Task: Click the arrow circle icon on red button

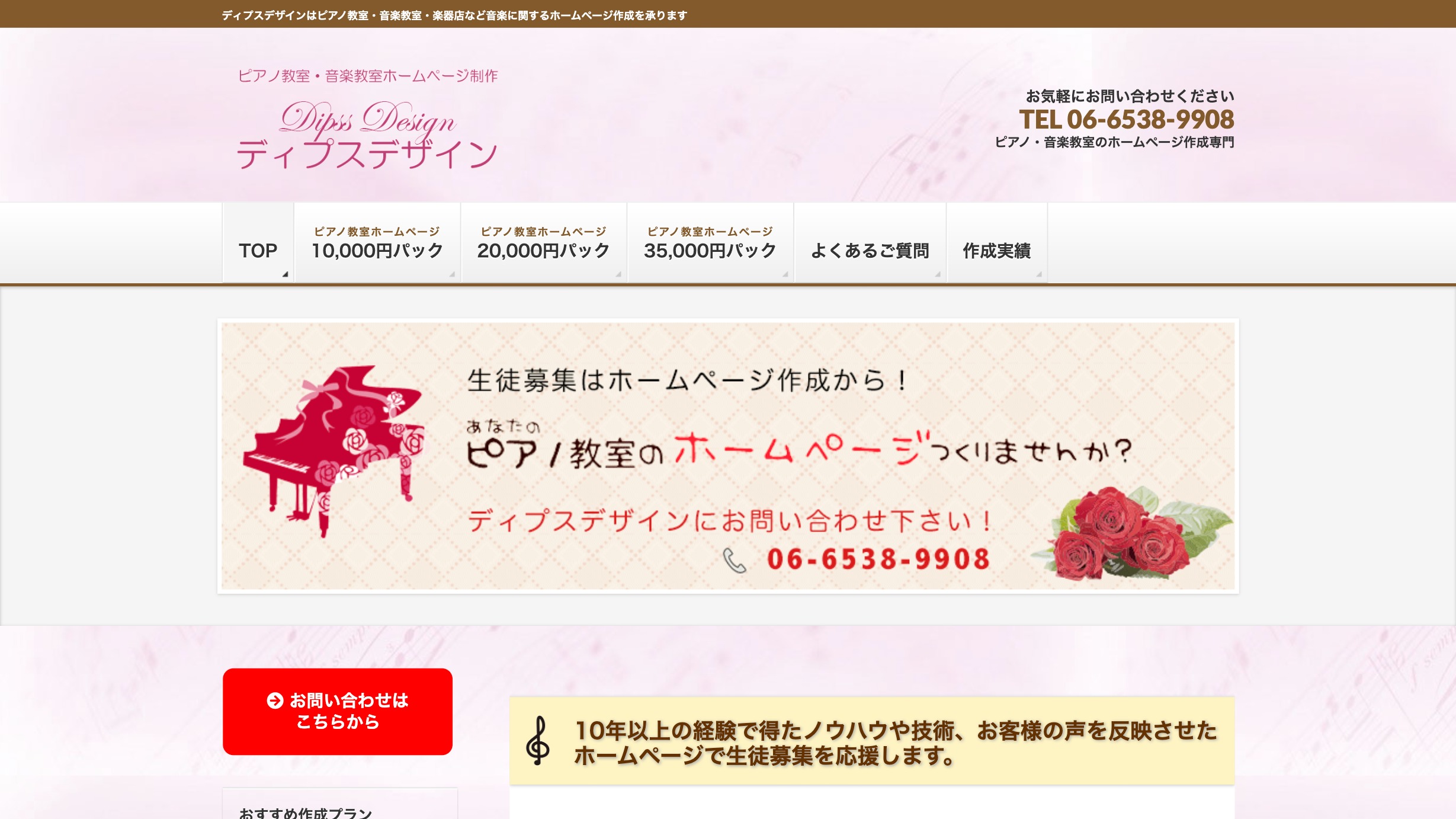Action: pos(274,700)
